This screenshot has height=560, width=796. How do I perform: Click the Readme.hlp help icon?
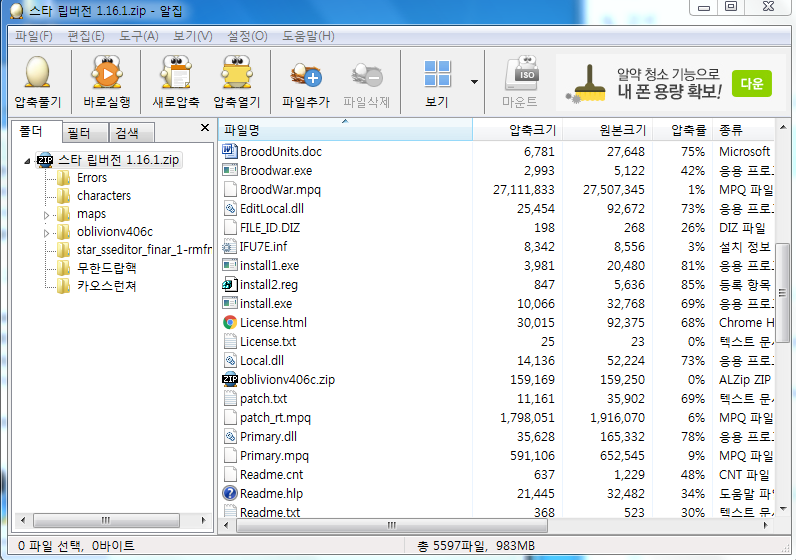pyautogui.click(x=230, y=493)
